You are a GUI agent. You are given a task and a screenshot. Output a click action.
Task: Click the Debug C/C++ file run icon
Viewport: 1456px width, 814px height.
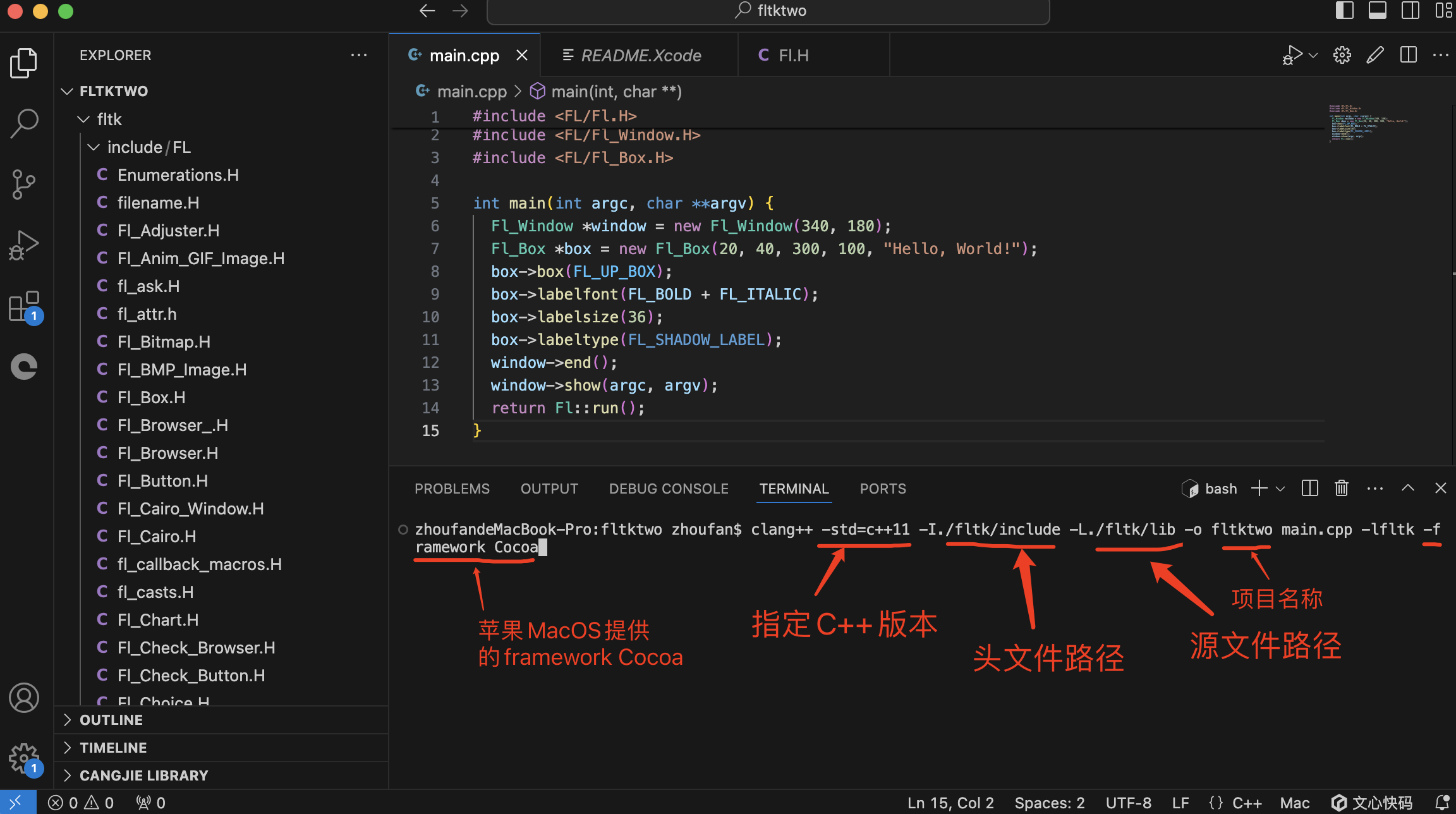[1292, 55]
